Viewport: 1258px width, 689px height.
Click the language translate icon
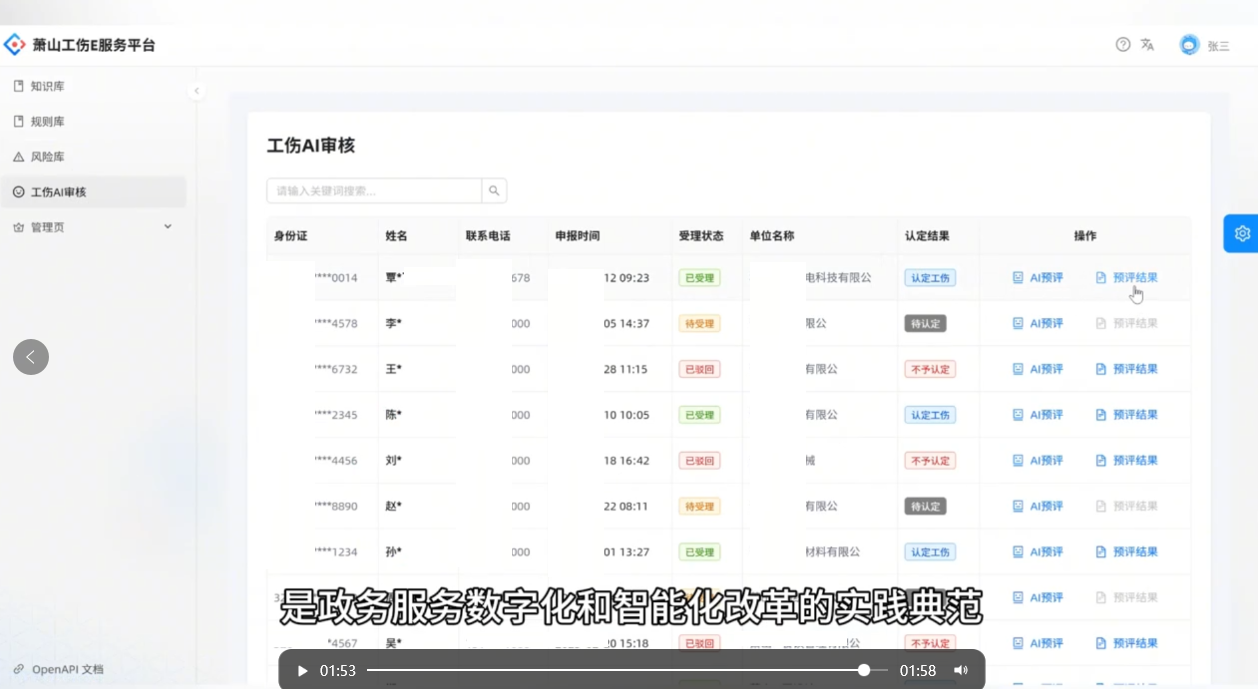coord(1147,45)
